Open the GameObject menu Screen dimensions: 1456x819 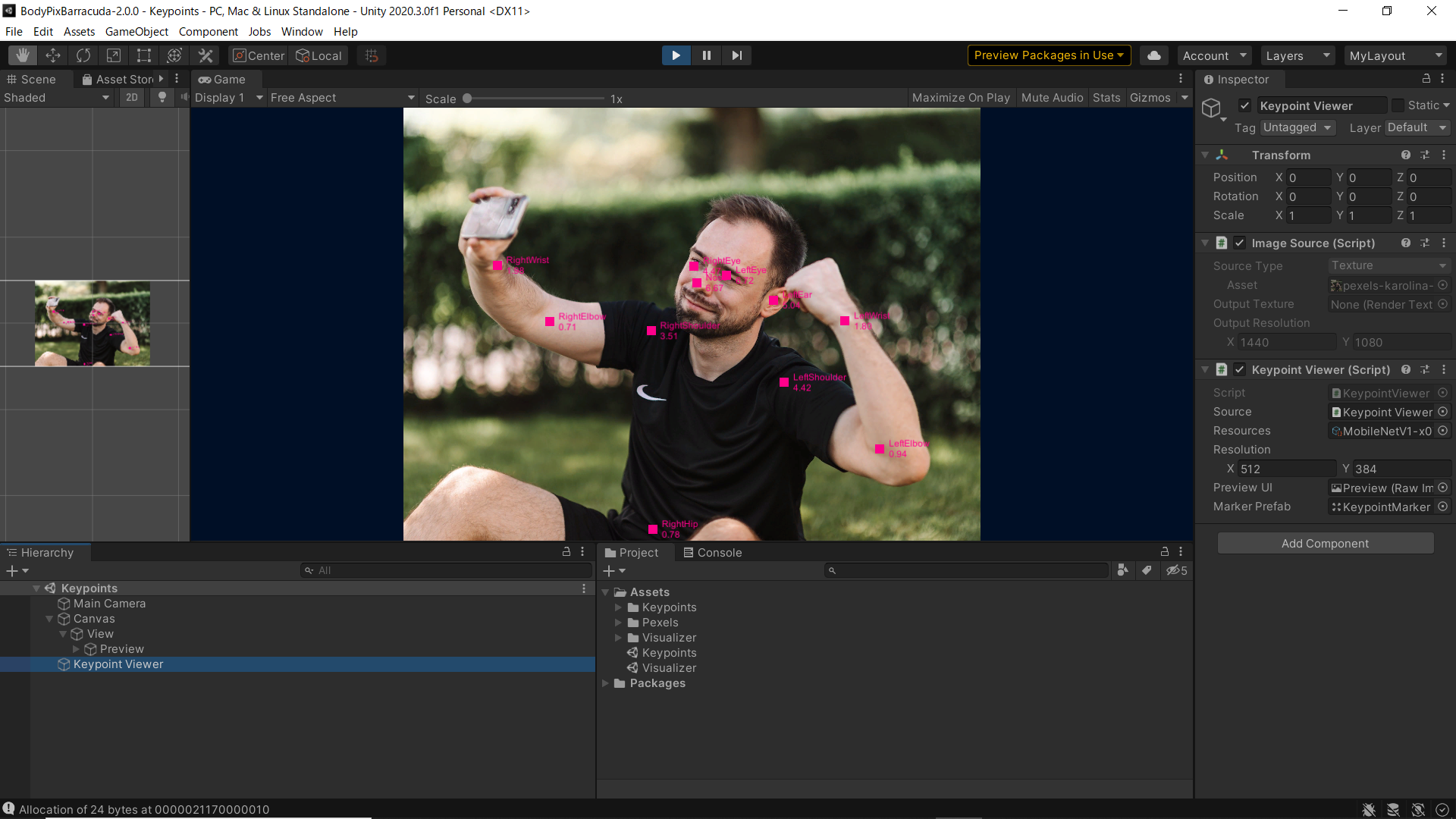coord(136,32)
